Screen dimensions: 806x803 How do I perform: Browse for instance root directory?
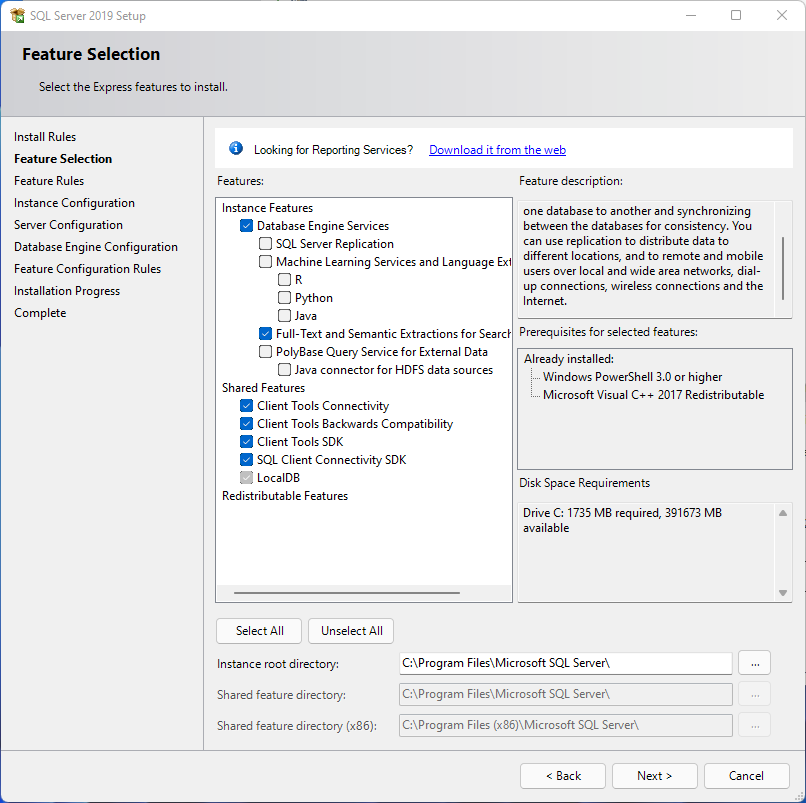pyautogui.click(x=755, y=663)
